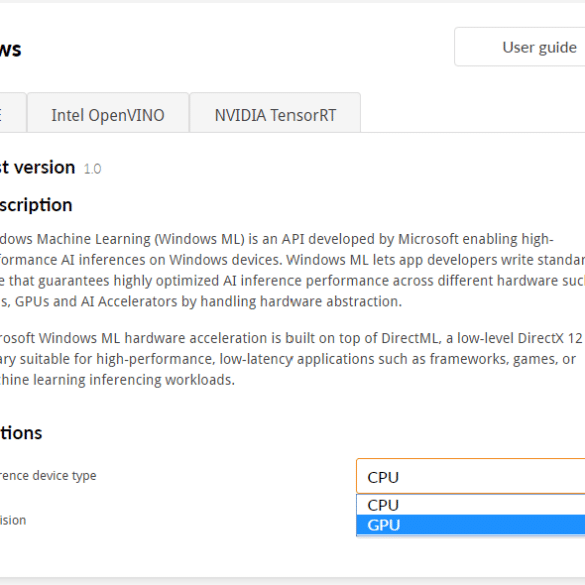Click the precision option label
The height and width of the screenshot is (585, 585).
click(x=13, y=520)
